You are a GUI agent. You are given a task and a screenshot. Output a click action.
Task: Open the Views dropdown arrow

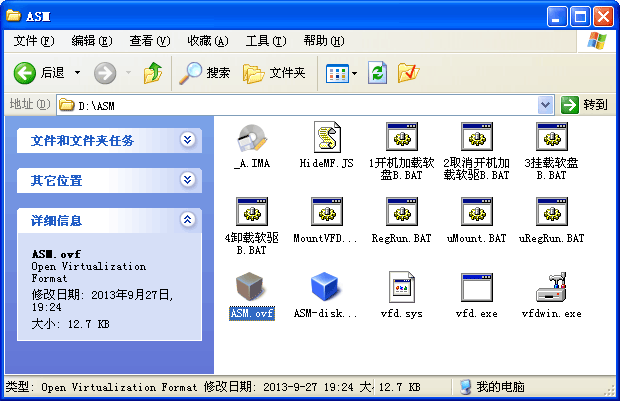[x=354, y=73]
